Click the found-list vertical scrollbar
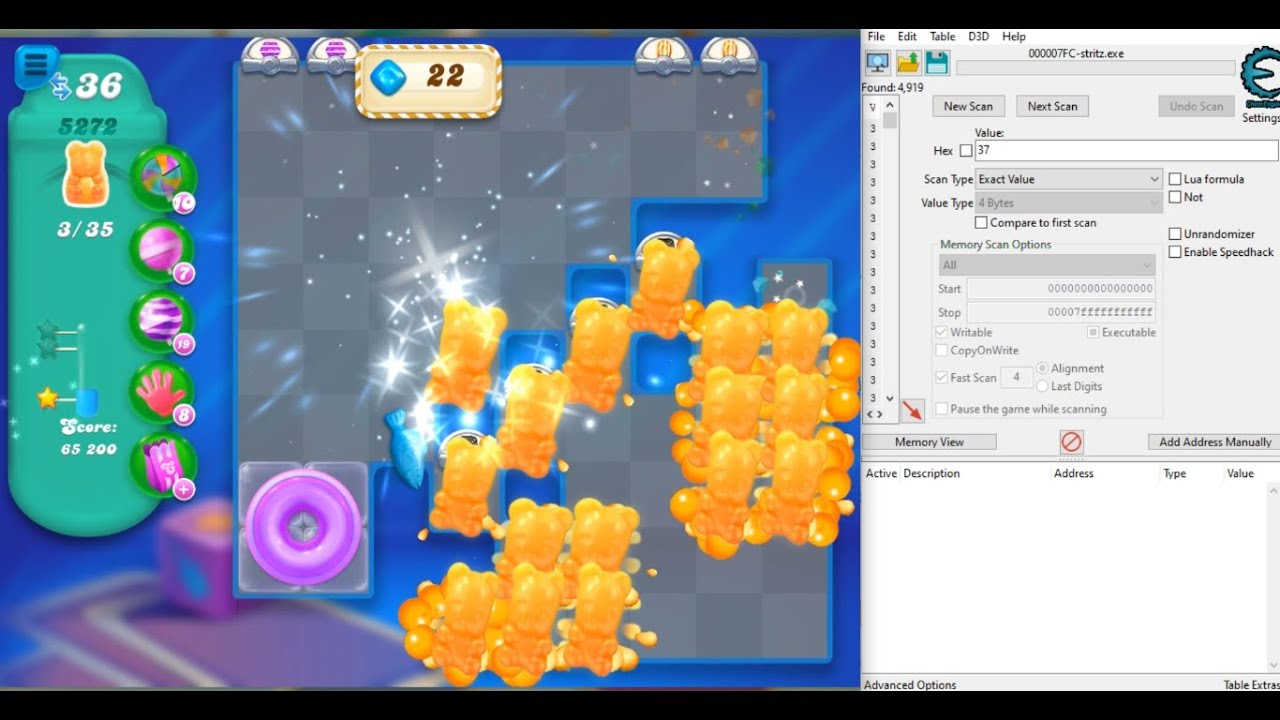Viewport: 1280px width, 720px height. pos(889,252)
